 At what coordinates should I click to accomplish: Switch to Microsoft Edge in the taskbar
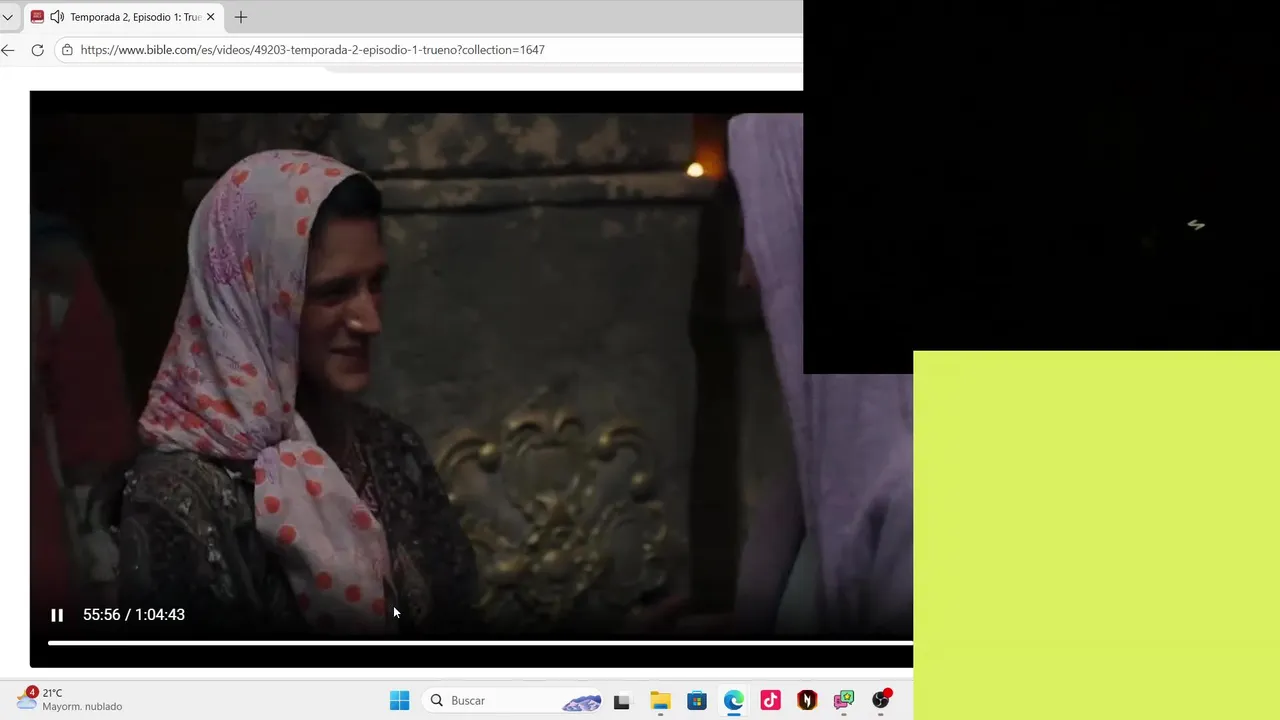(x=734, y=701)
